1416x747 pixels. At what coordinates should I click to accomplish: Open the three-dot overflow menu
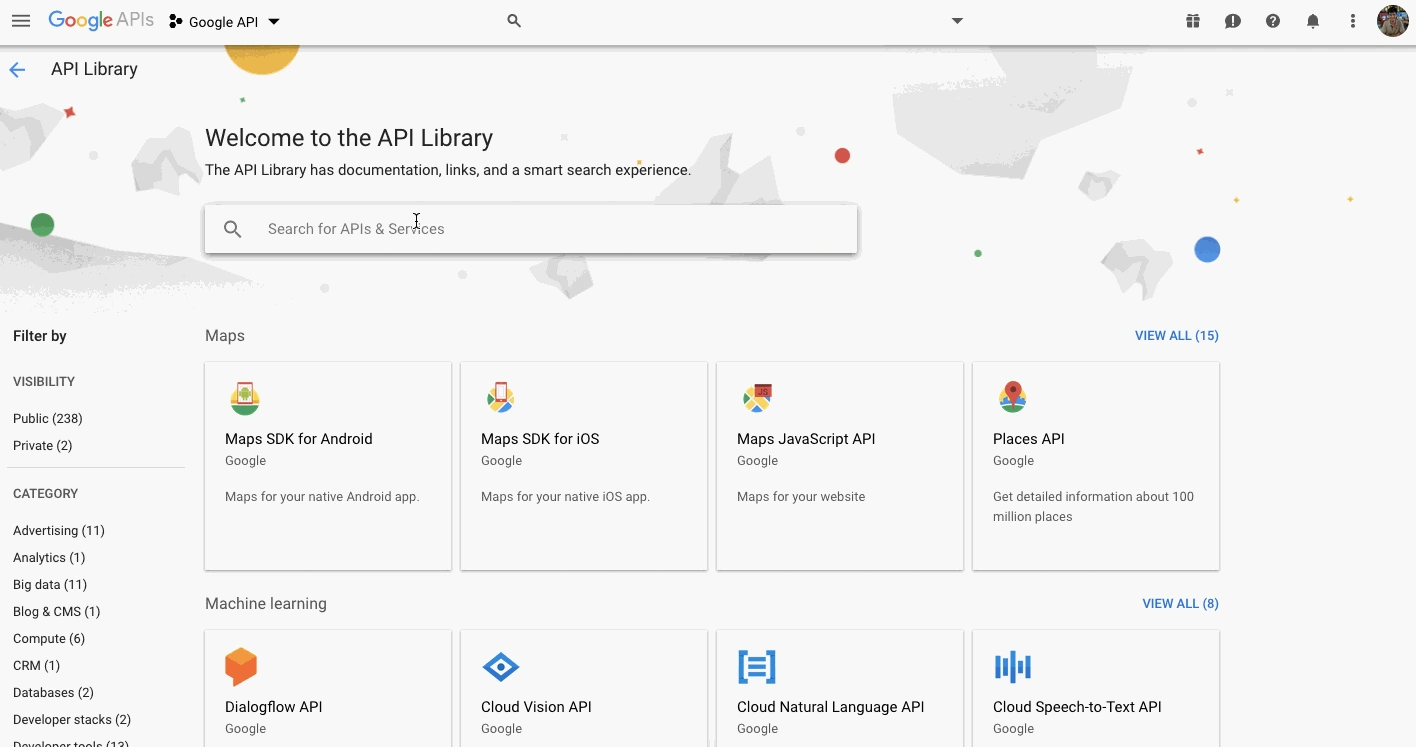coord(1353,20)
